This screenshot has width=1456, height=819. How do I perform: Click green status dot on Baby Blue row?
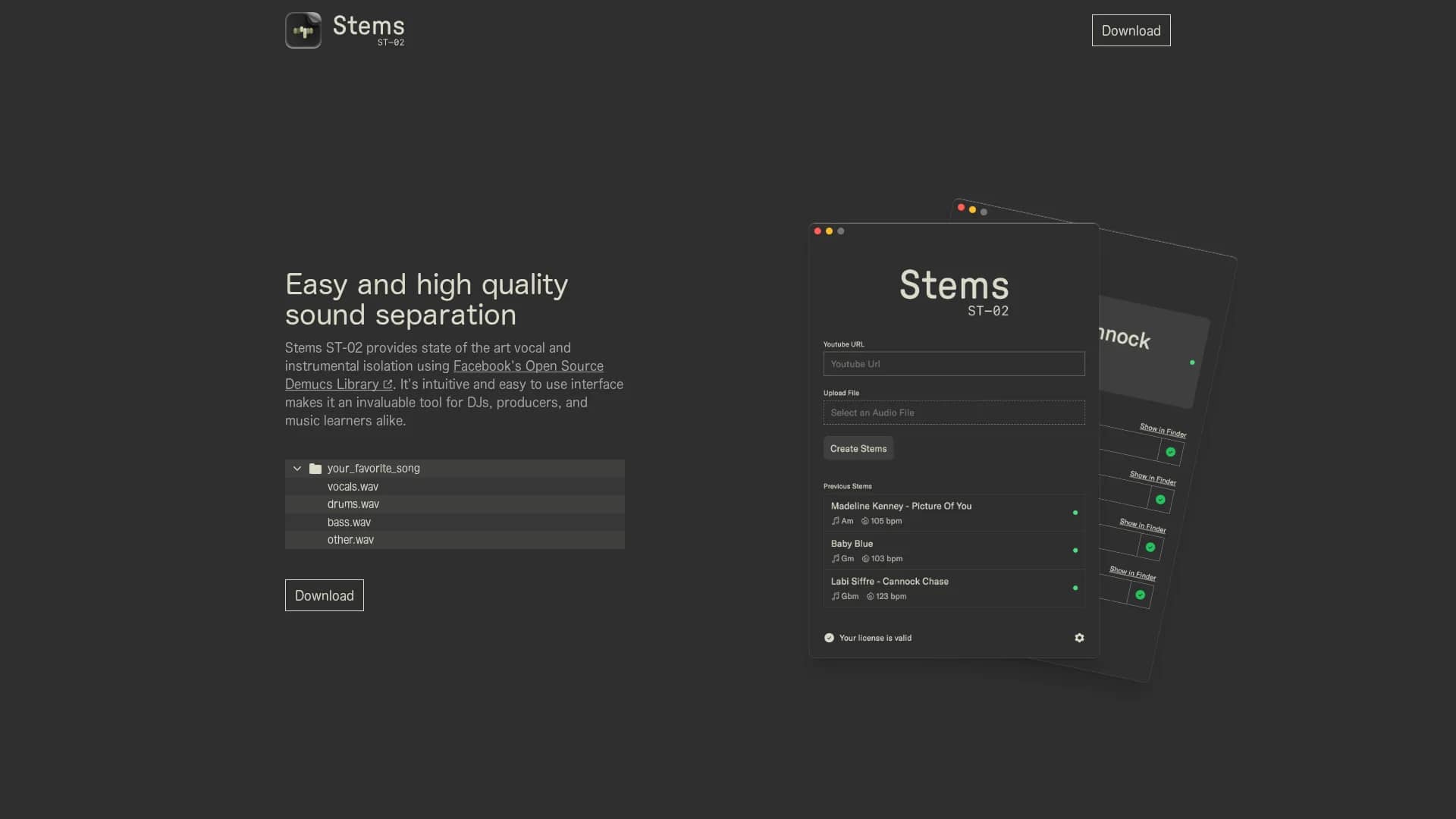1075,551
